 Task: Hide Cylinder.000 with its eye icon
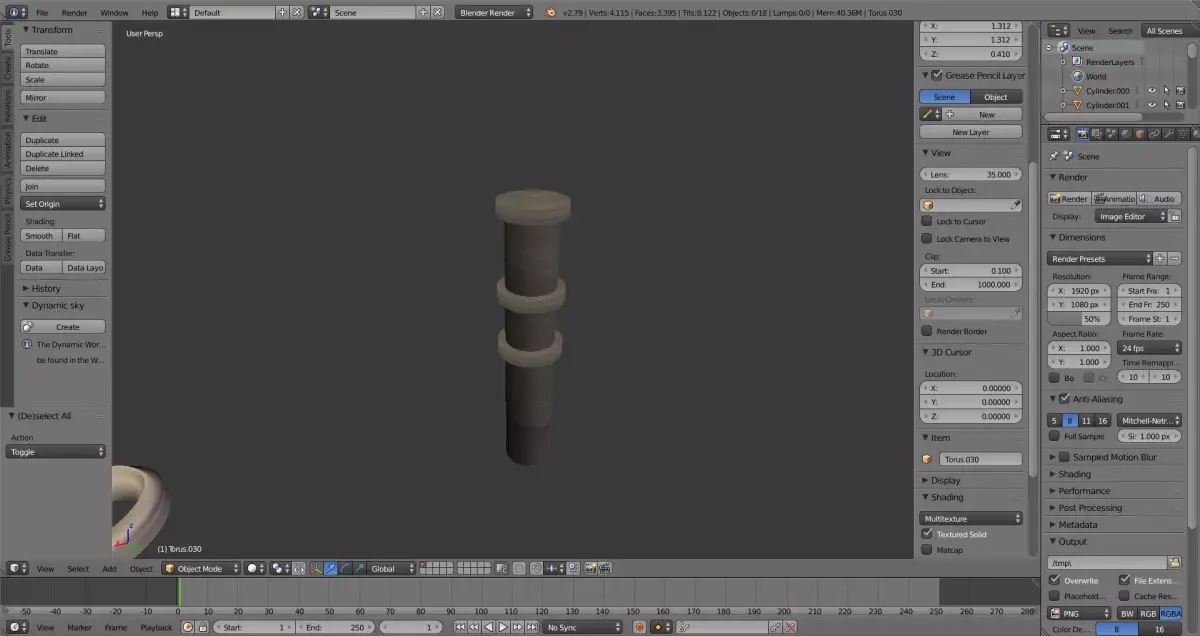coord(1152,91)
